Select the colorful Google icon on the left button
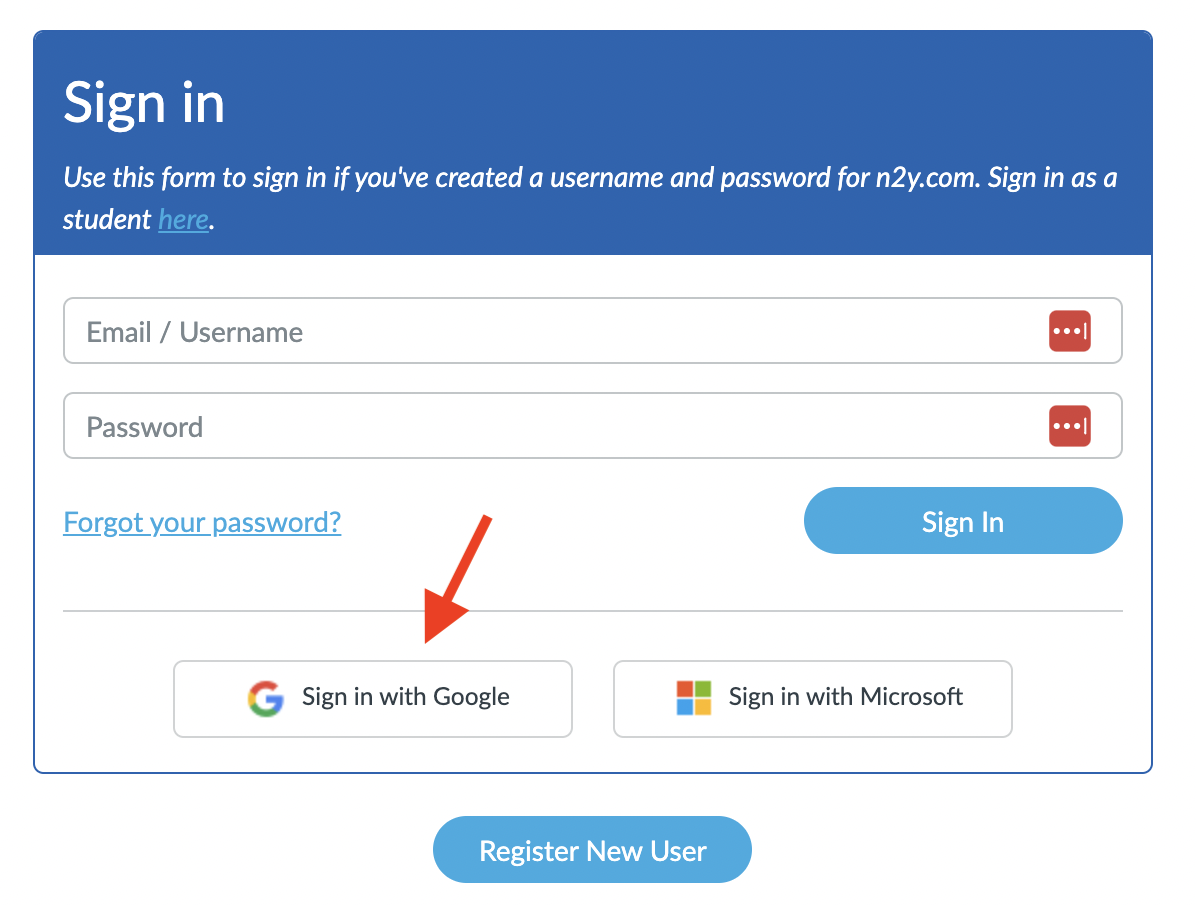 [x=265, y=699]
